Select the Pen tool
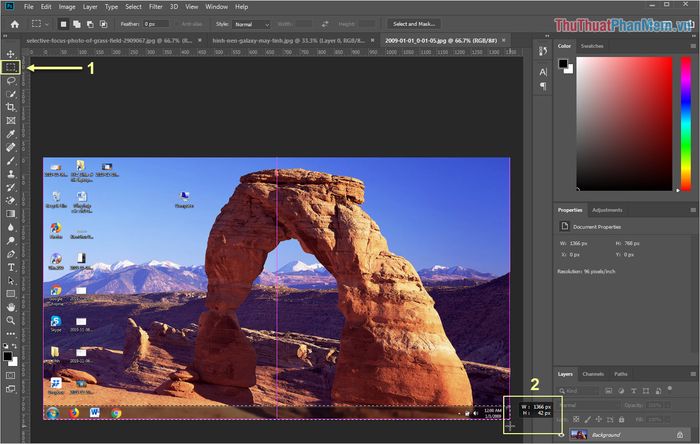This screenshot has height=444, width=700. (11, 254)
